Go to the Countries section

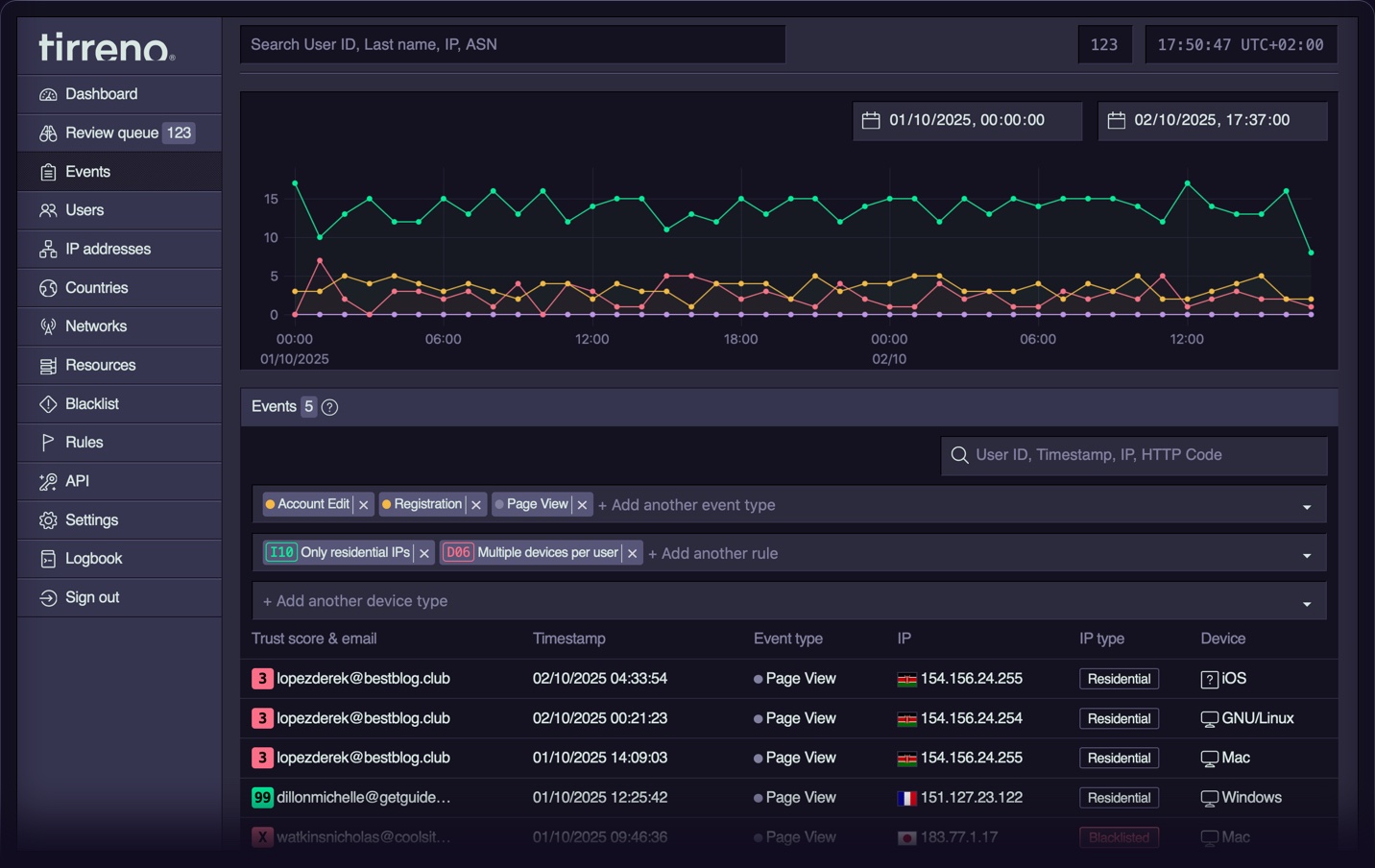pos(48,287)
